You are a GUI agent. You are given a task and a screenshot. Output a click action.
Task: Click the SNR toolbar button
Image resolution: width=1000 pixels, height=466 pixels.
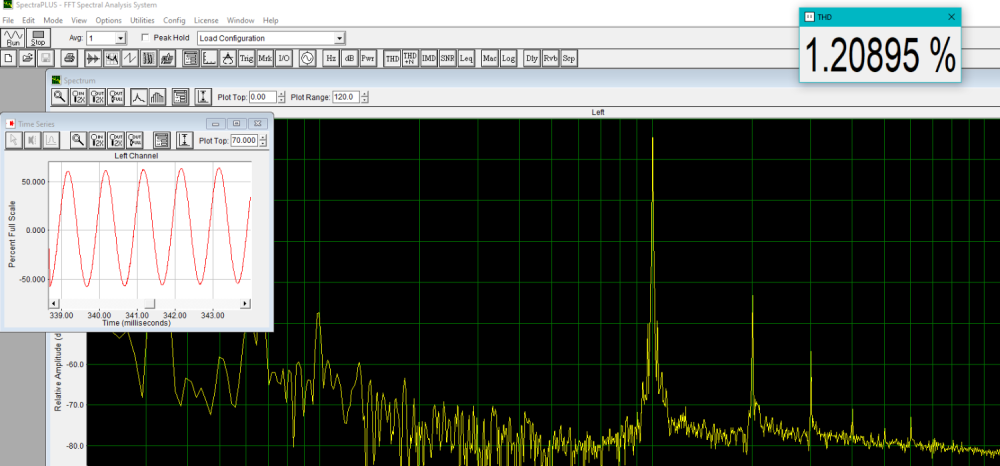(x=447, y=59)
